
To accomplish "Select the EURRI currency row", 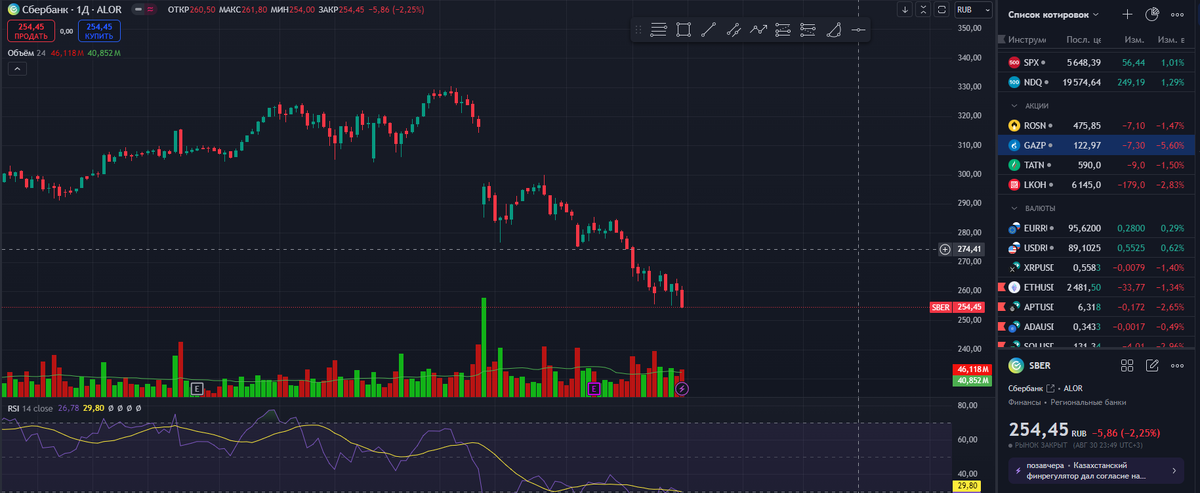I will [x=1097, y=227].
